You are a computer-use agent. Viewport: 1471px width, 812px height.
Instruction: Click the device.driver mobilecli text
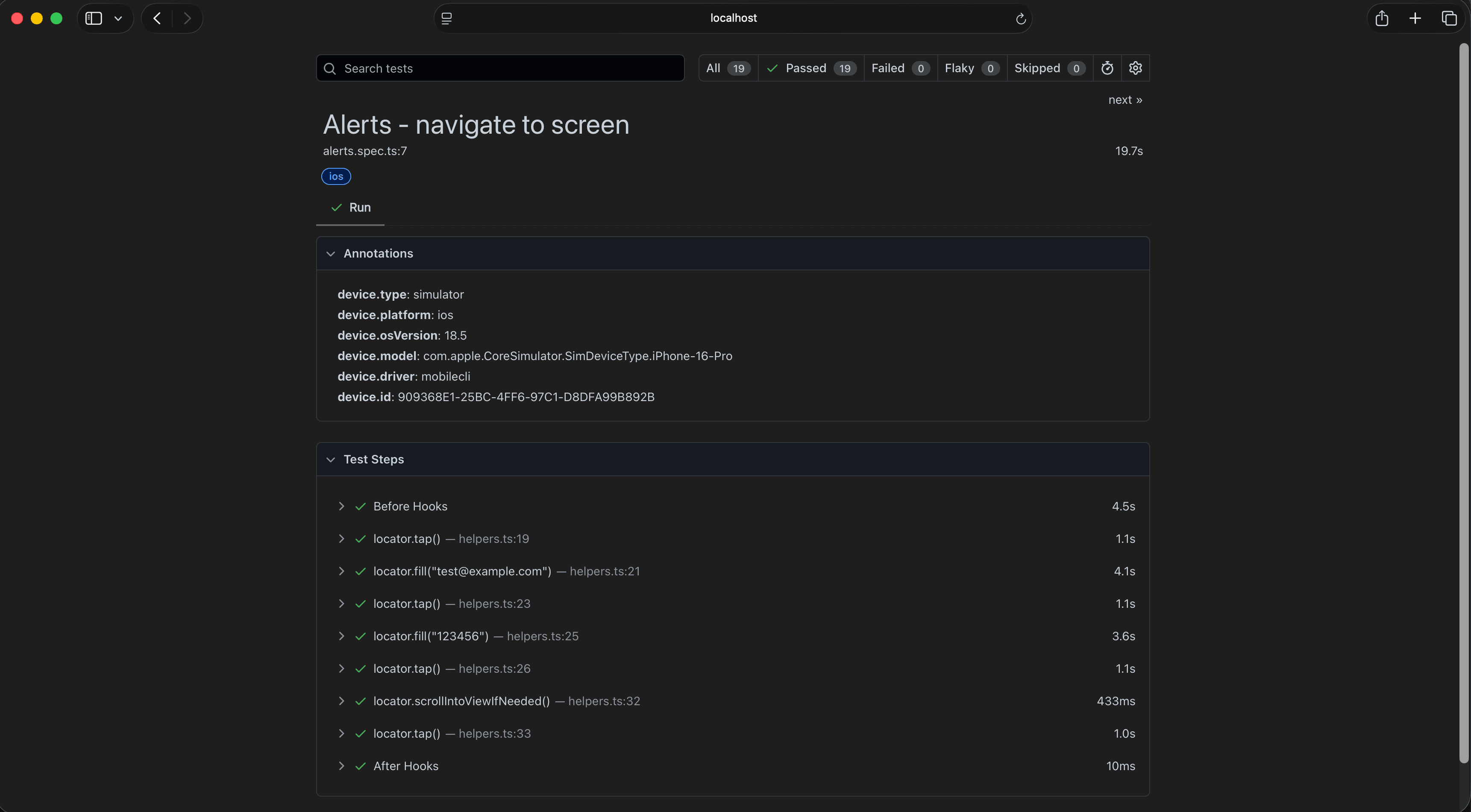tap(404, 376)
